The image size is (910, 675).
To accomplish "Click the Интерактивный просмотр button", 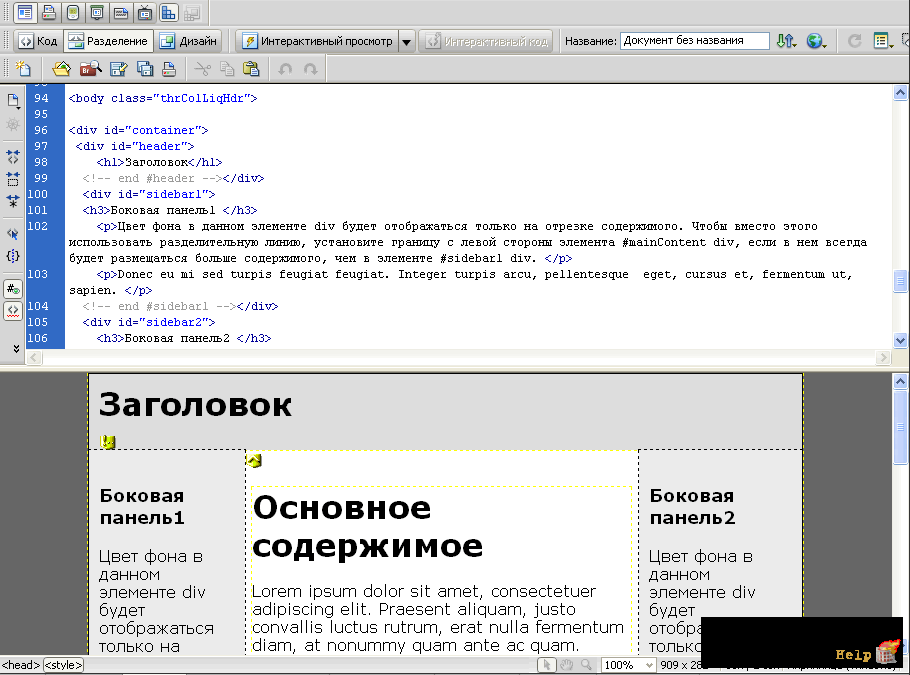I will [317, 41].
